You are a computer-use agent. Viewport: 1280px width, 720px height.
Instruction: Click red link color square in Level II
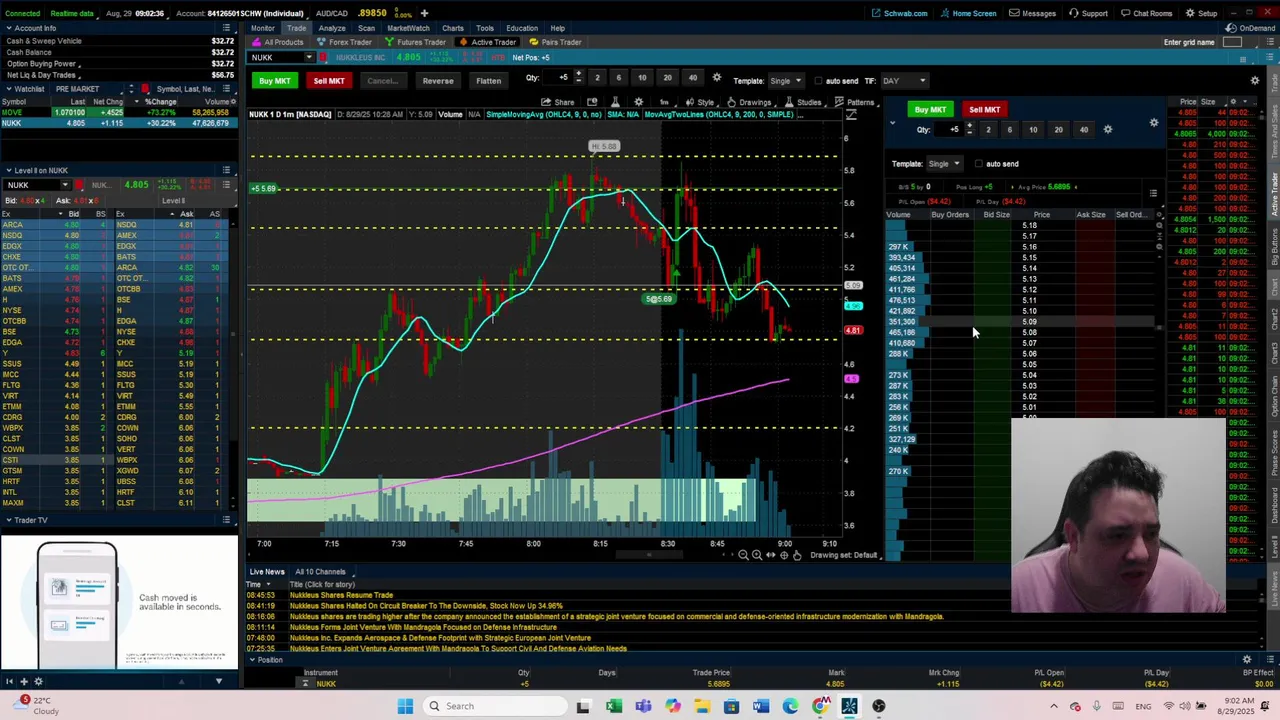tap(79, 185)
